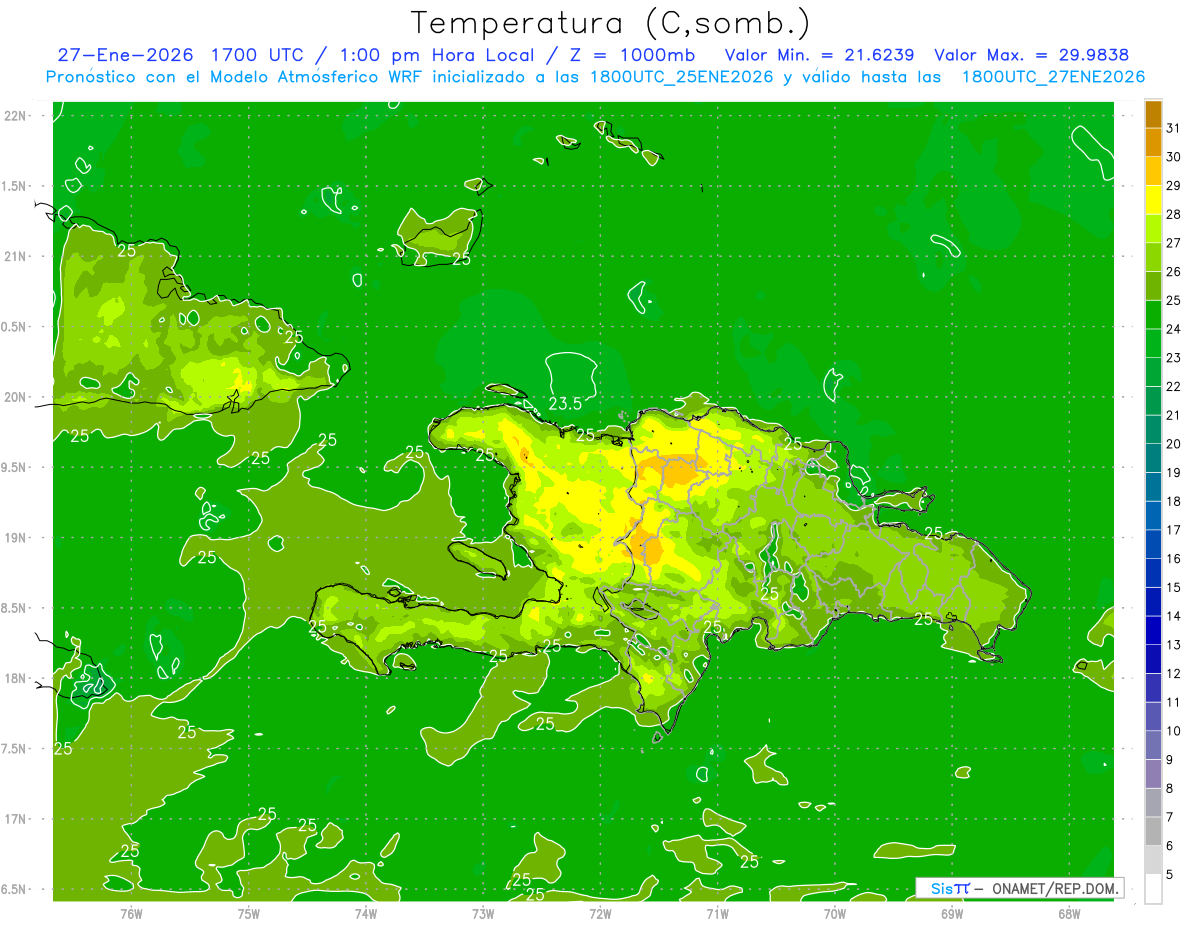Screen dimensions: 1200x927
Task: Select the '20N' latitude label
Action: [15, 397]
